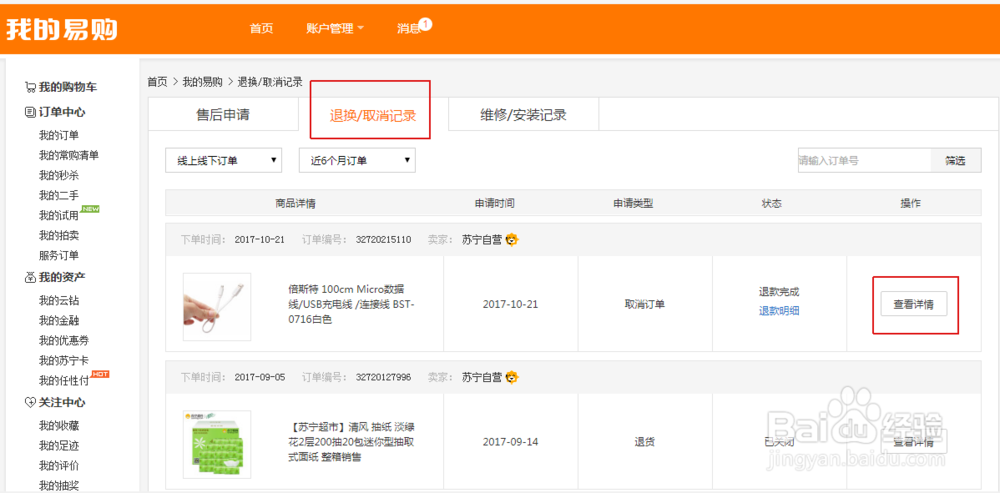Click the heart icon beside 关注中心
Screen dimensions: 1000x493
click(30, 402)
